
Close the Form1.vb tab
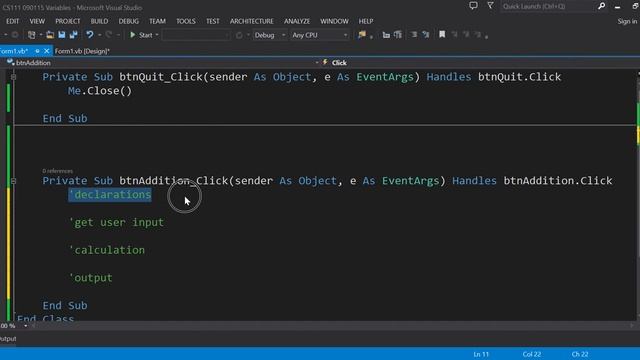47,51
